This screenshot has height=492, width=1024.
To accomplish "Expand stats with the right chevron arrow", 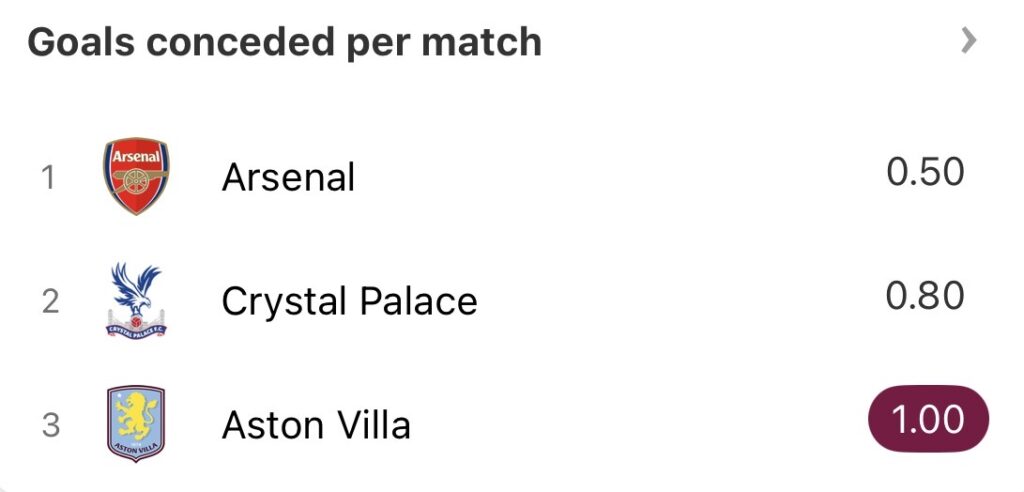I will pos(967,41).
